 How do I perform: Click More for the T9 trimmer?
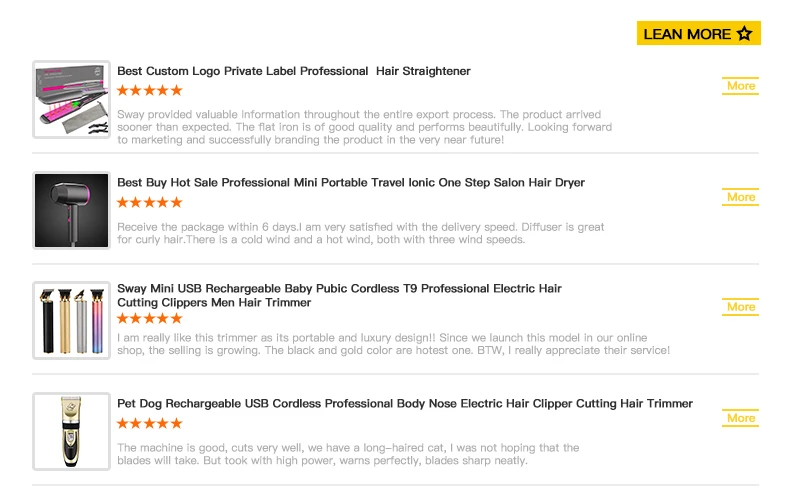(741, 307)
